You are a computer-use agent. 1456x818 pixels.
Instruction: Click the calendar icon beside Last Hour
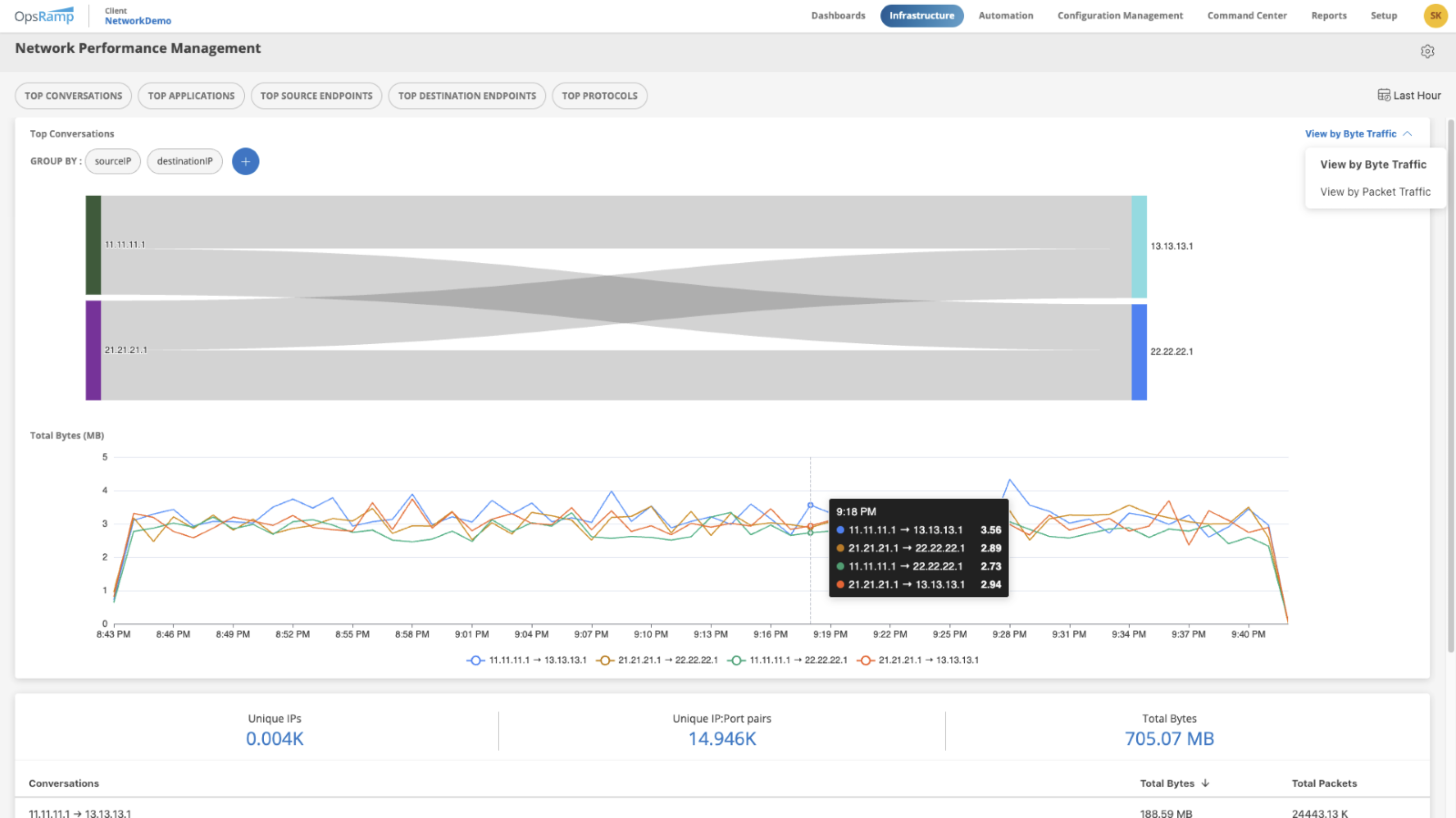coord(1384,95)
